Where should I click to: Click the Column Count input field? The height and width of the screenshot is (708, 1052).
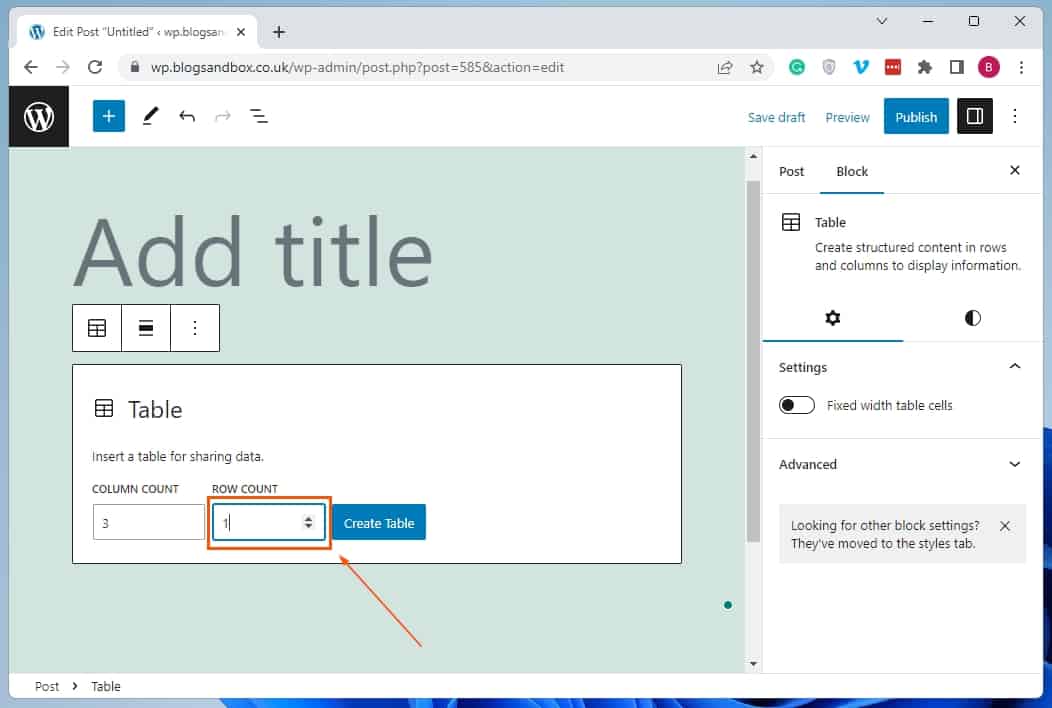(149, 522)
